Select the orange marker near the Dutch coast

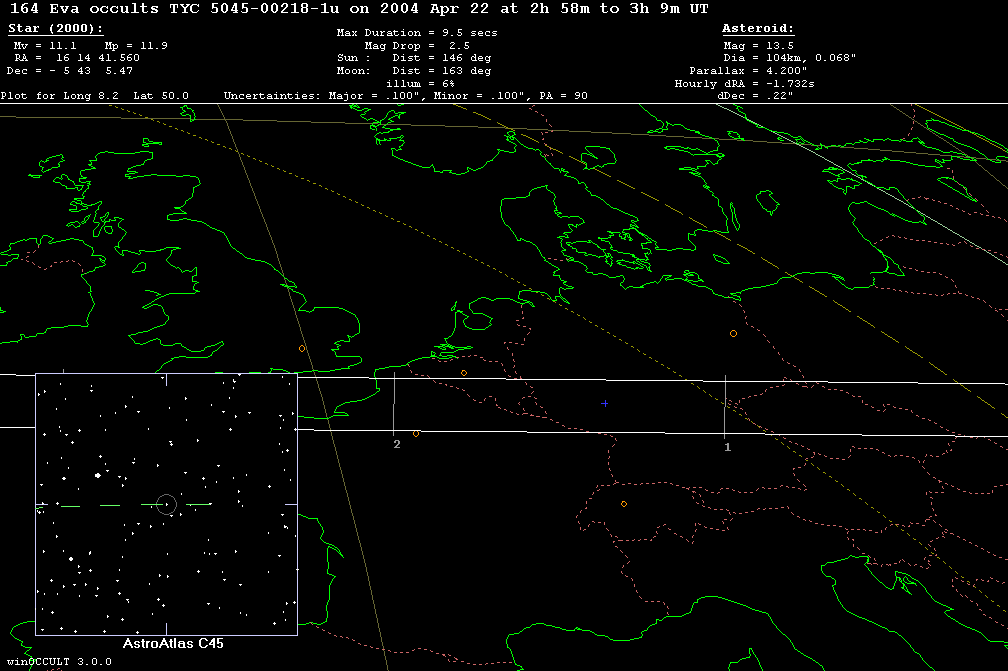pos(464,373)
